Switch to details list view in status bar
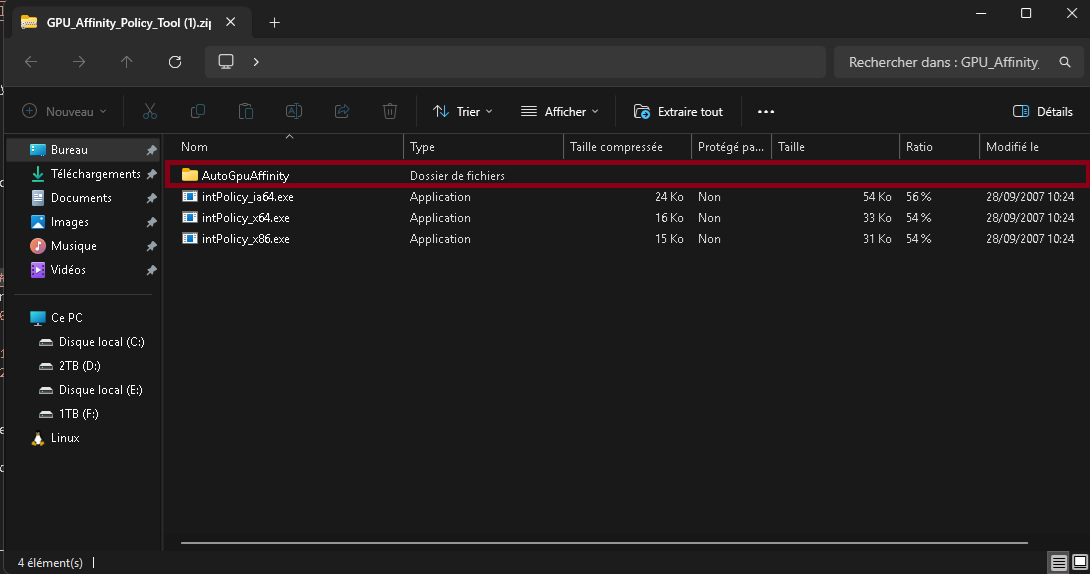1090x574 pixels. pyautogui.click(x=1059, y=562)
